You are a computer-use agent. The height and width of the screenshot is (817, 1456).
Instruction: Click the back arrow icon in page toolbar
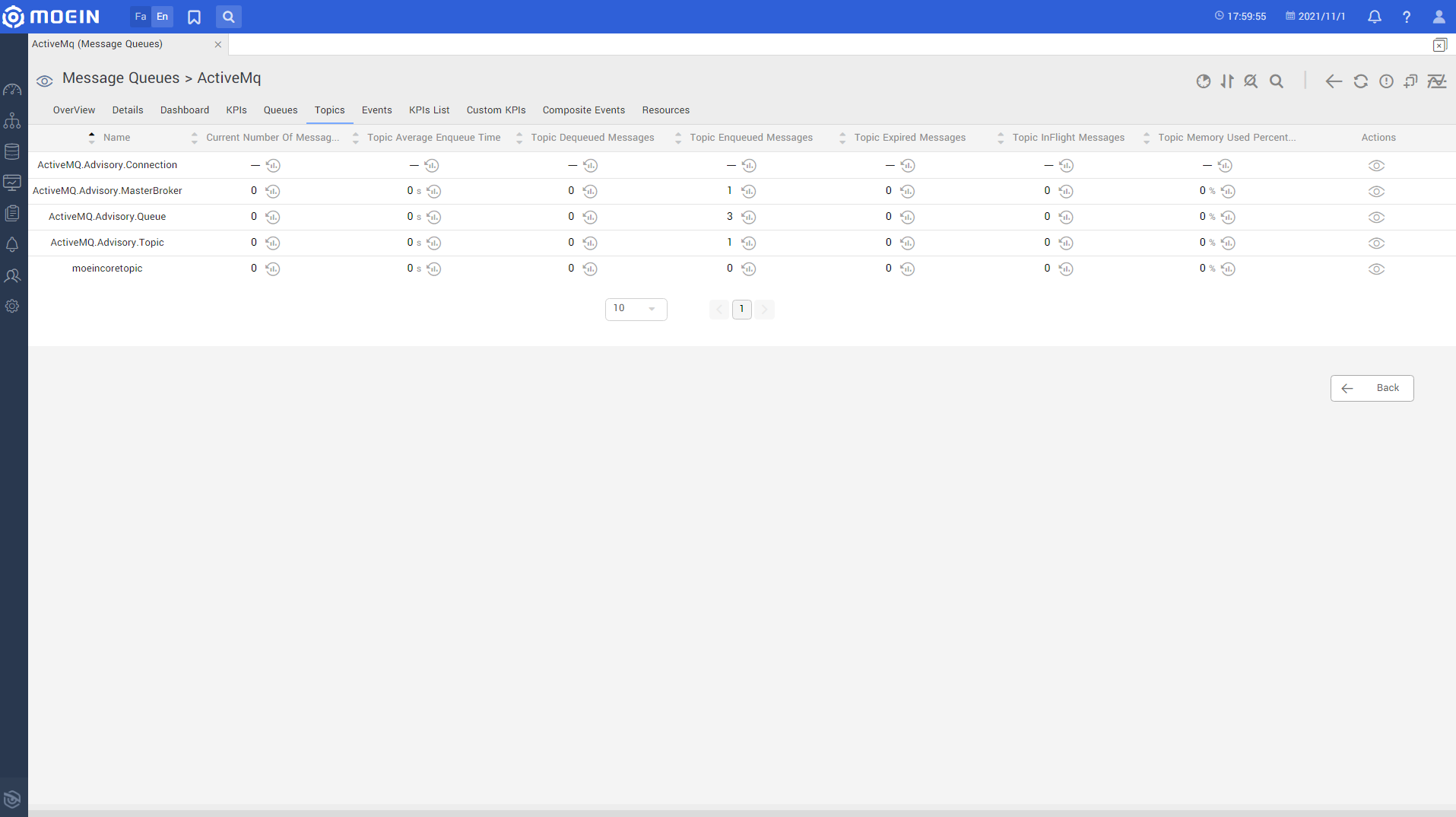(1334, 81)
